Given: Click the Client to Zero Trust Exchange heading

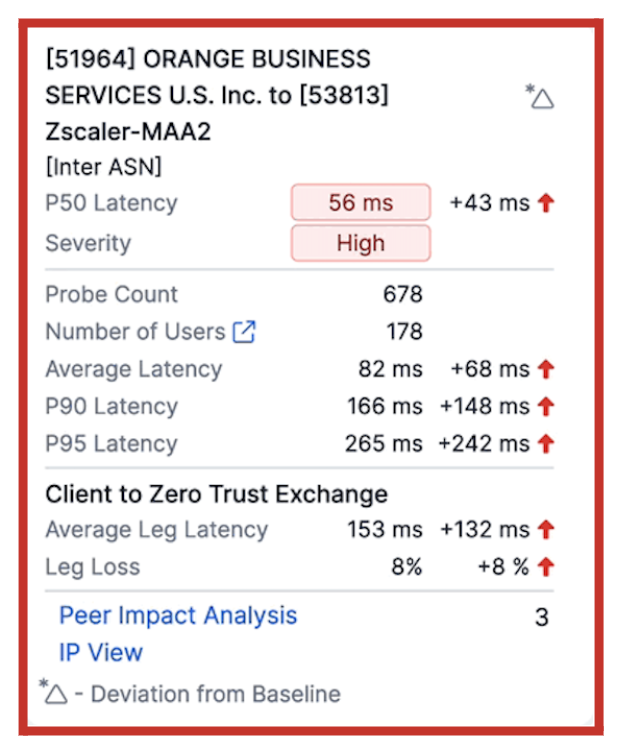Looking at the screenshot, I should [216, 493].
